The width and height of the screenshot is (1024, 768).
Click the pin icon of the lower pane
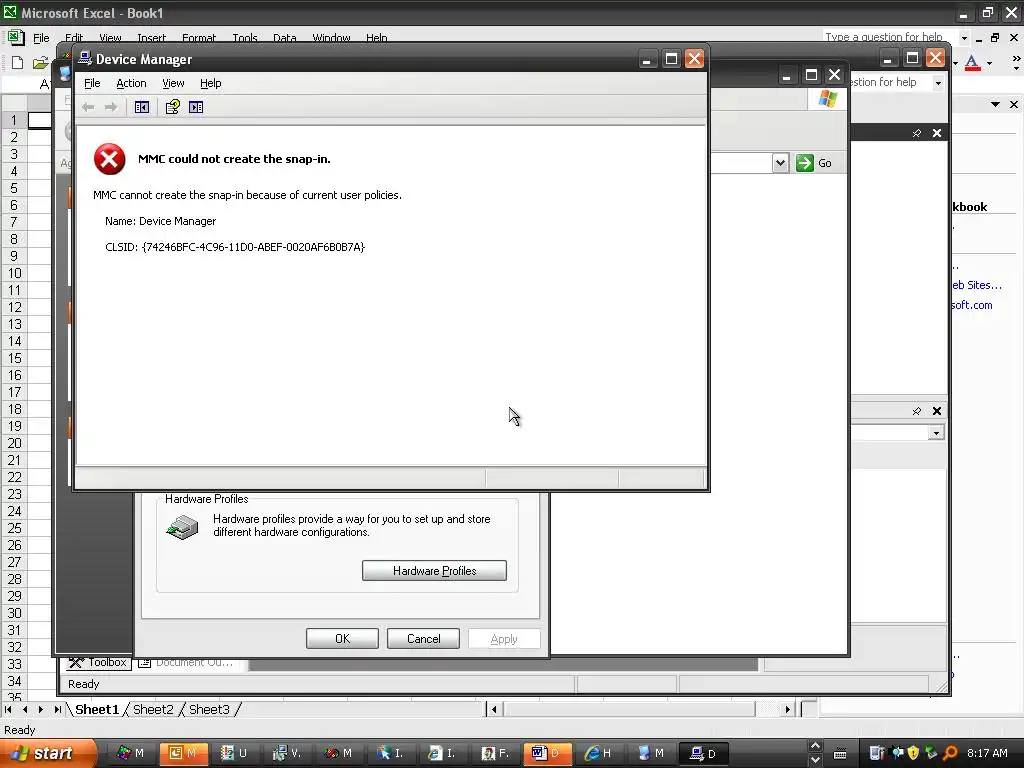(x=916, y=411)
